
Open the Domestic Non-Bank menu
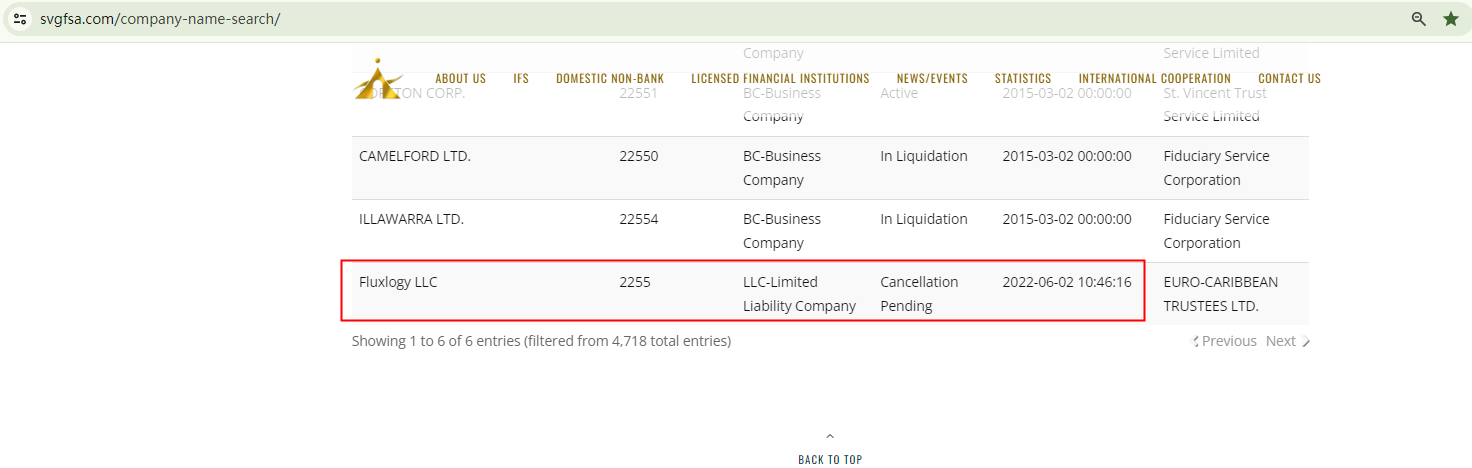(x=609, y=78)
